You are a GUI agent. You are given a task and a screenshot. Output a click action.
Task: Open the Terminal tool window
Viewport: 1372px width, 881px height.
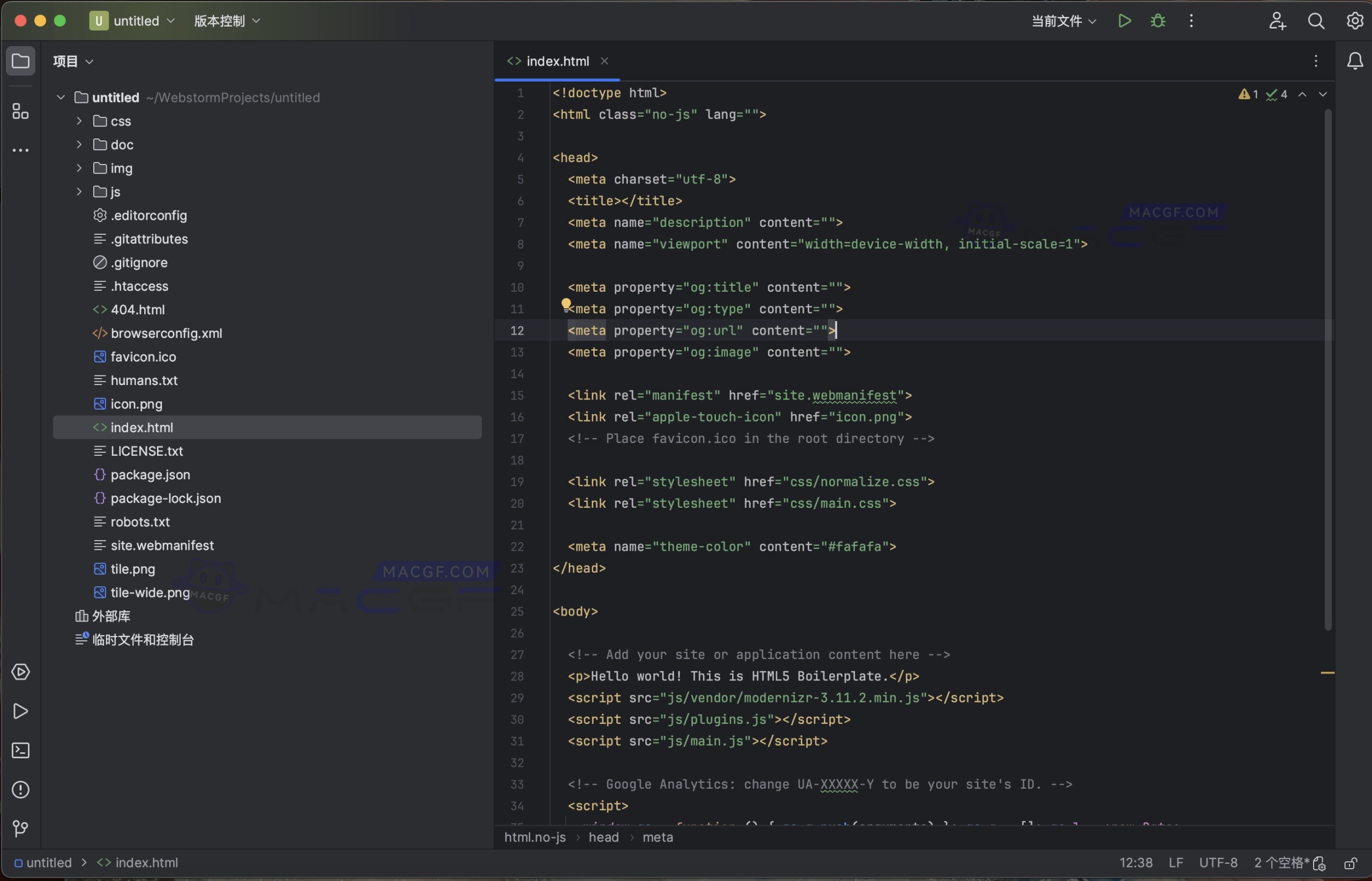[x=20, y=750]
